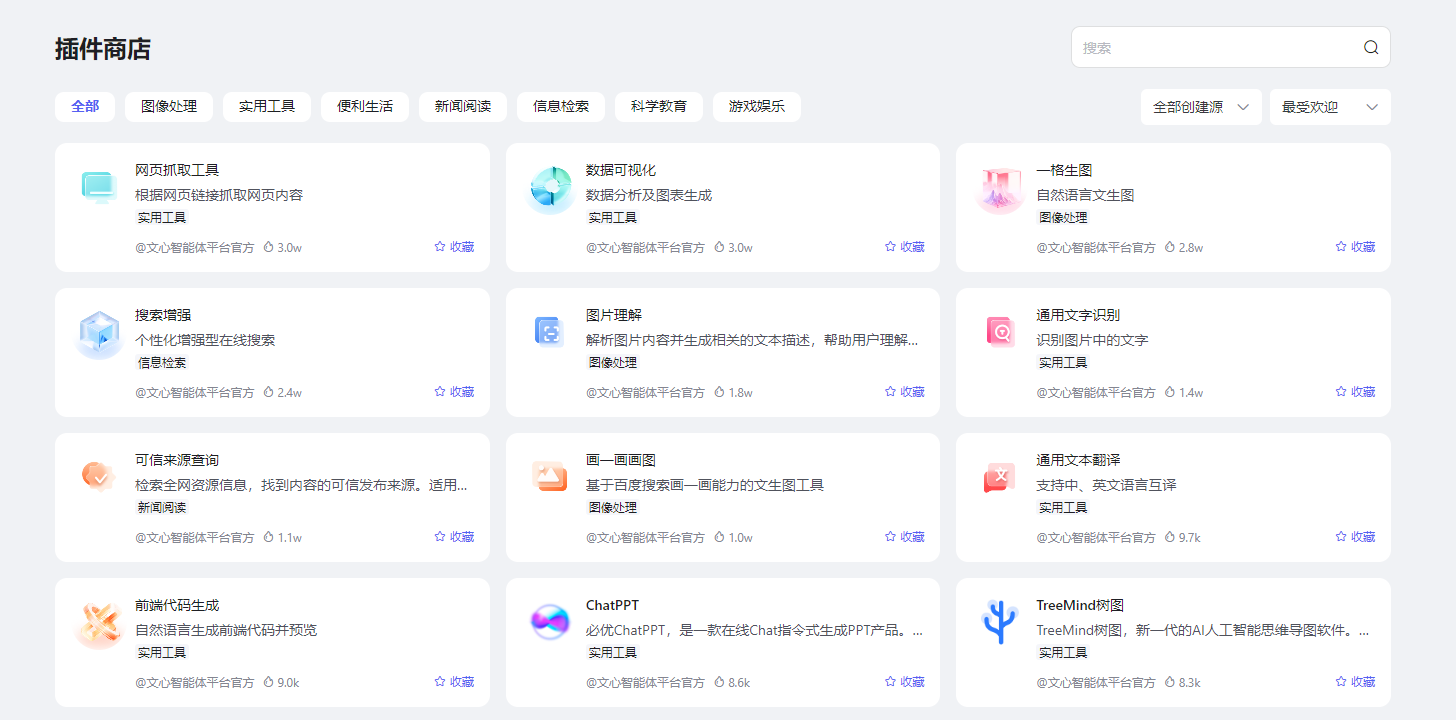This screenshot has height=720, width=1456.
Task: Open the 通用文本翻译 plugin icon
Action: (x=1000, y=479)
